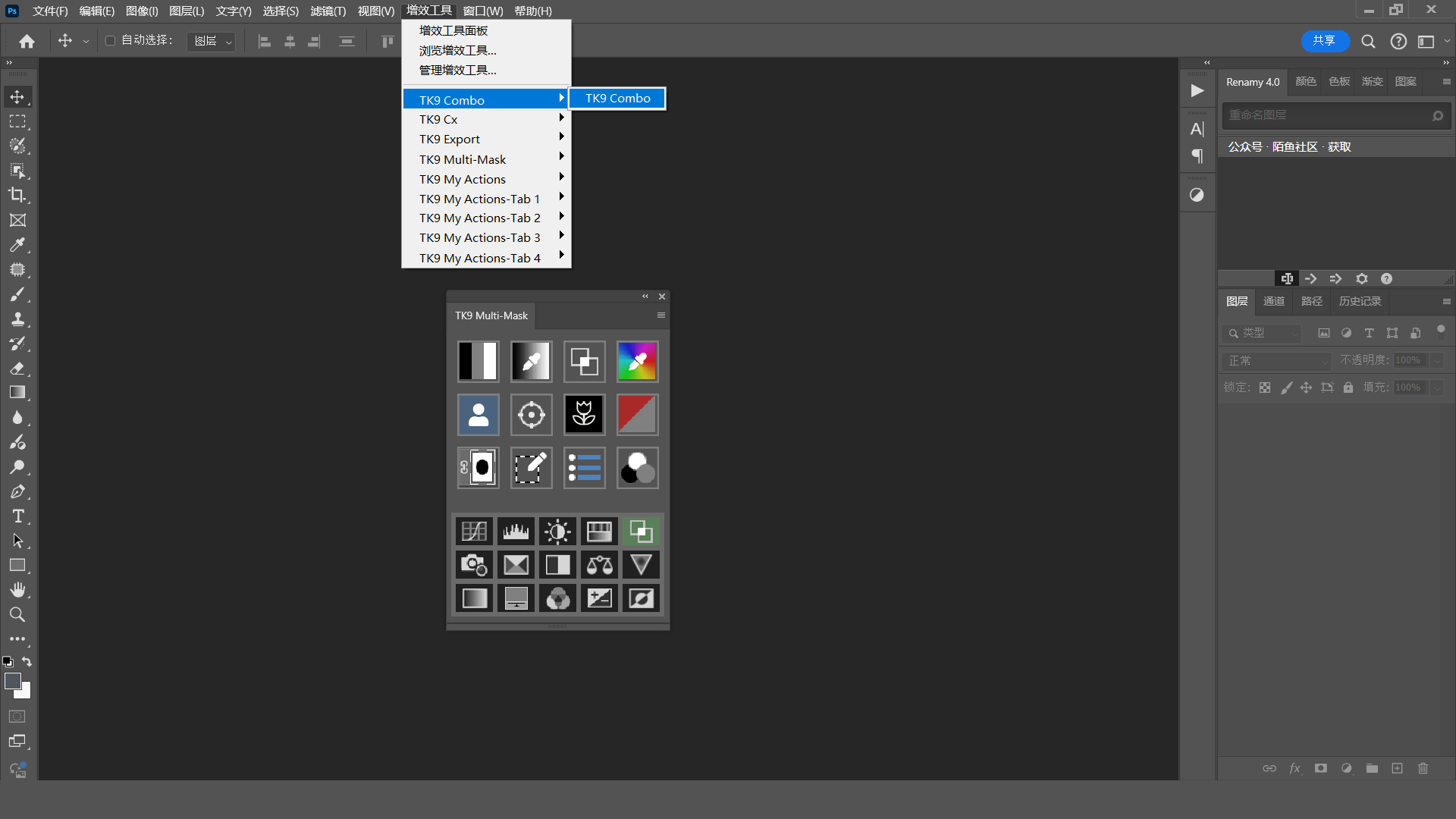Toggle the shape layer filter

(x=1392, y=333)
